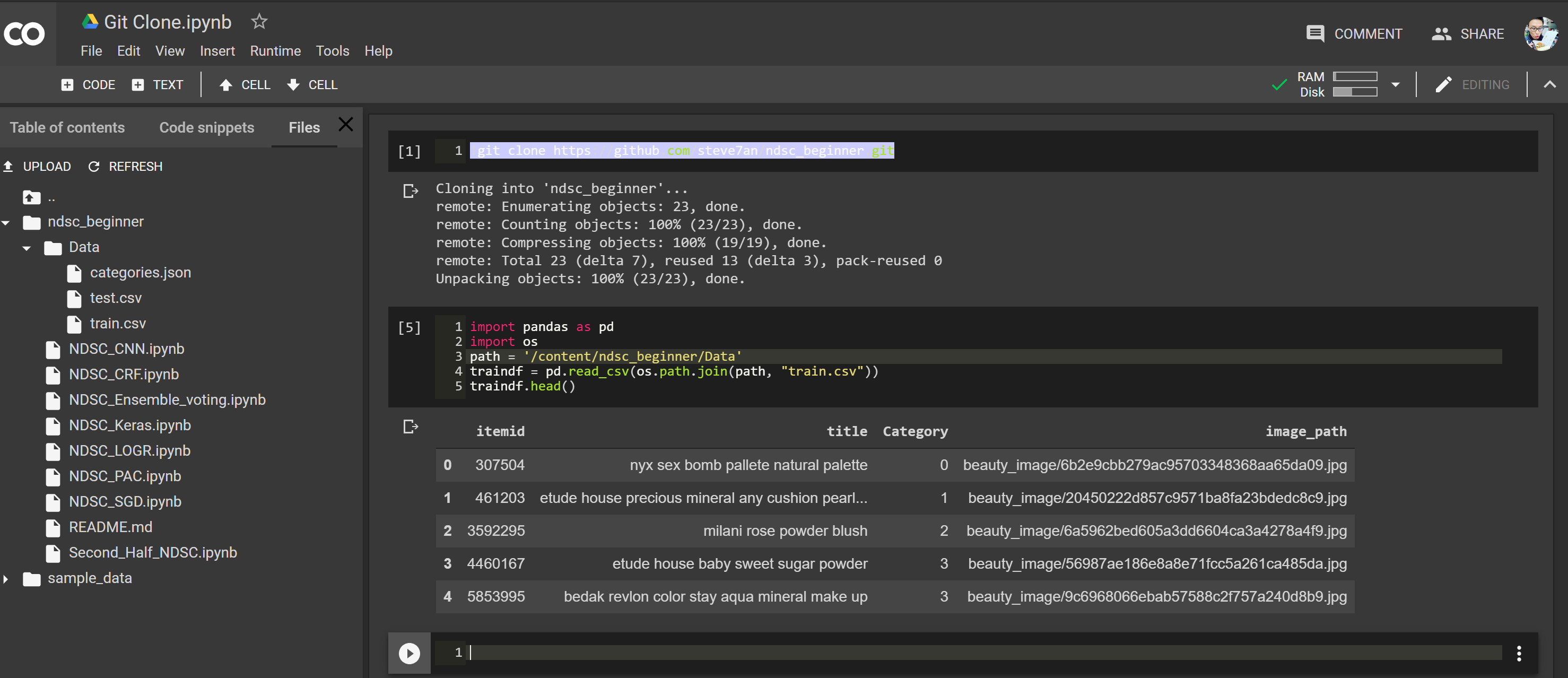Close the Files sidebar with the X

[346, 124]
